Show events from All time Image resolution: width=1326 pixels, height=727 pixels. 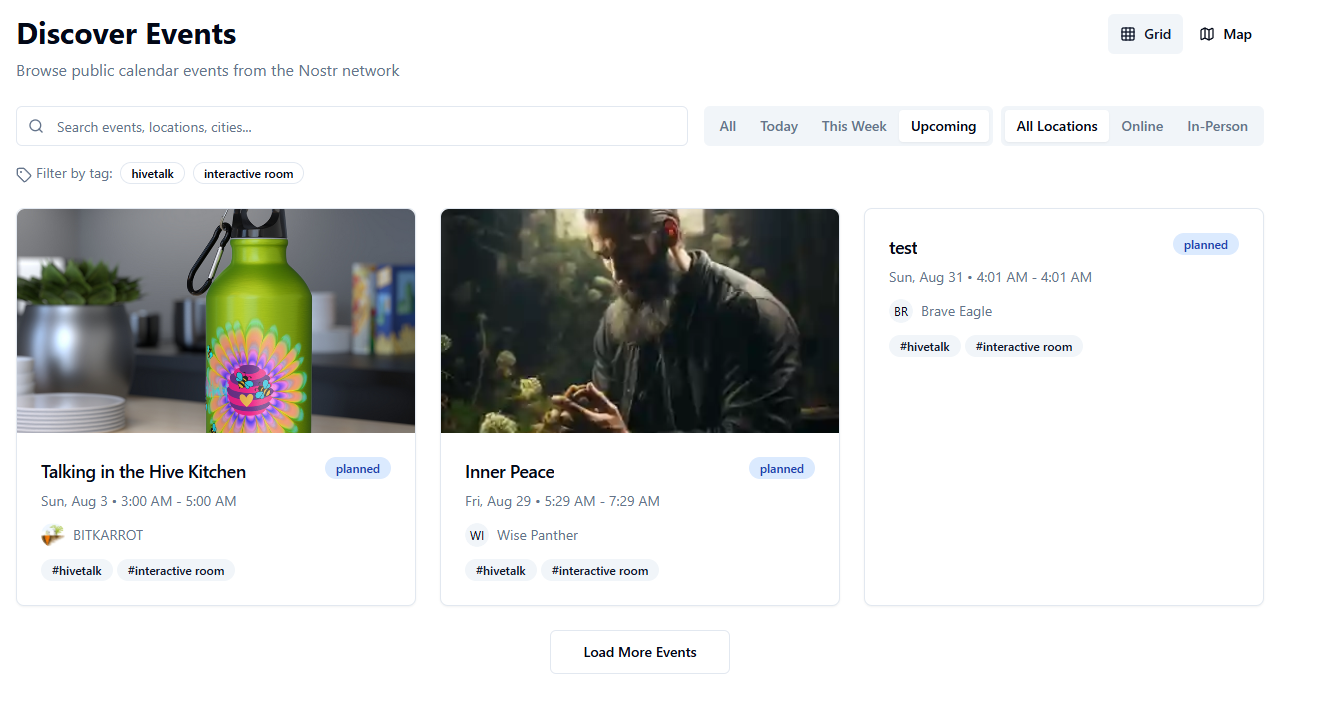tap(728, 126)
